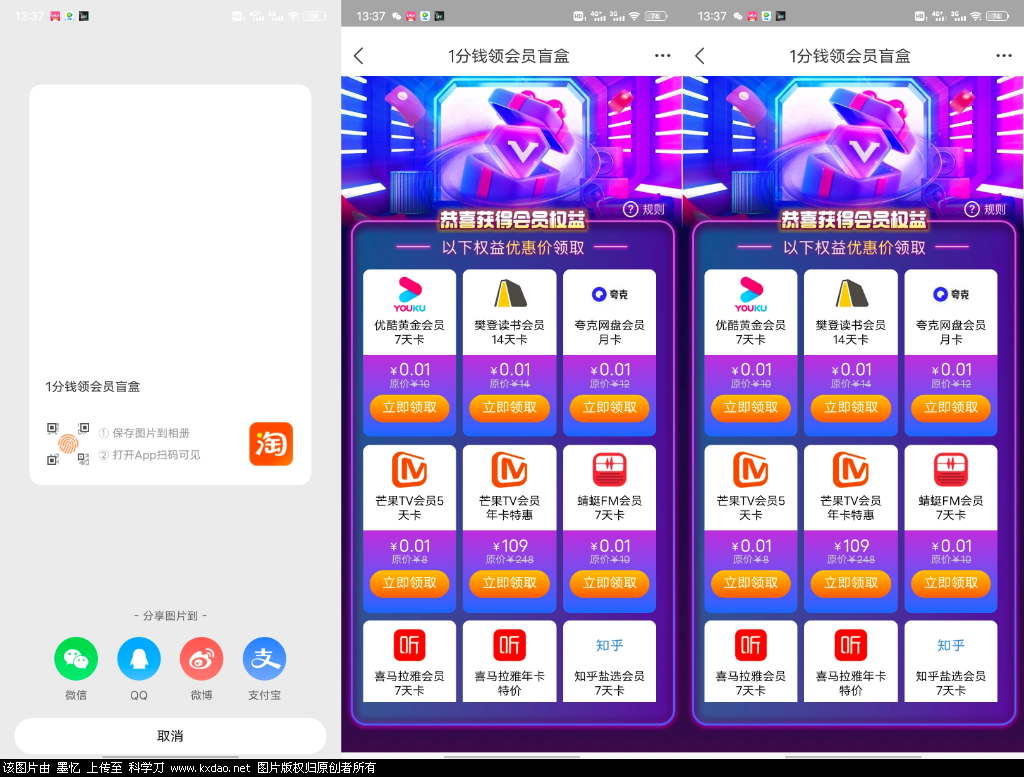Tap the 喜马拉雅年卡特价 card on the middle screen
This screenshot has height=777, width=1024.
509,661
